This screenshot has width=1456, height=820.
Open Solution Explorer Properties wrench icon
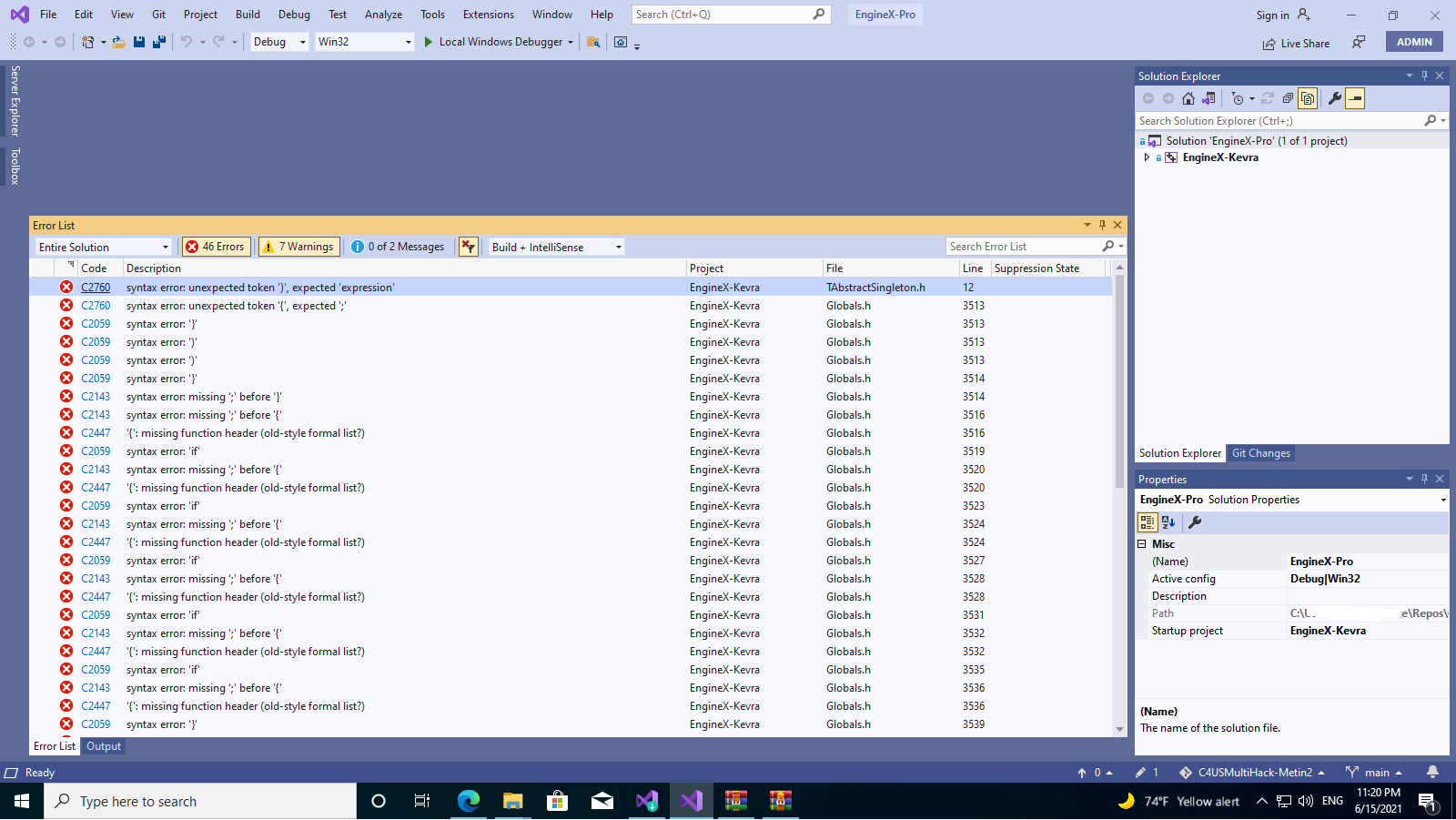point(1335,98)
